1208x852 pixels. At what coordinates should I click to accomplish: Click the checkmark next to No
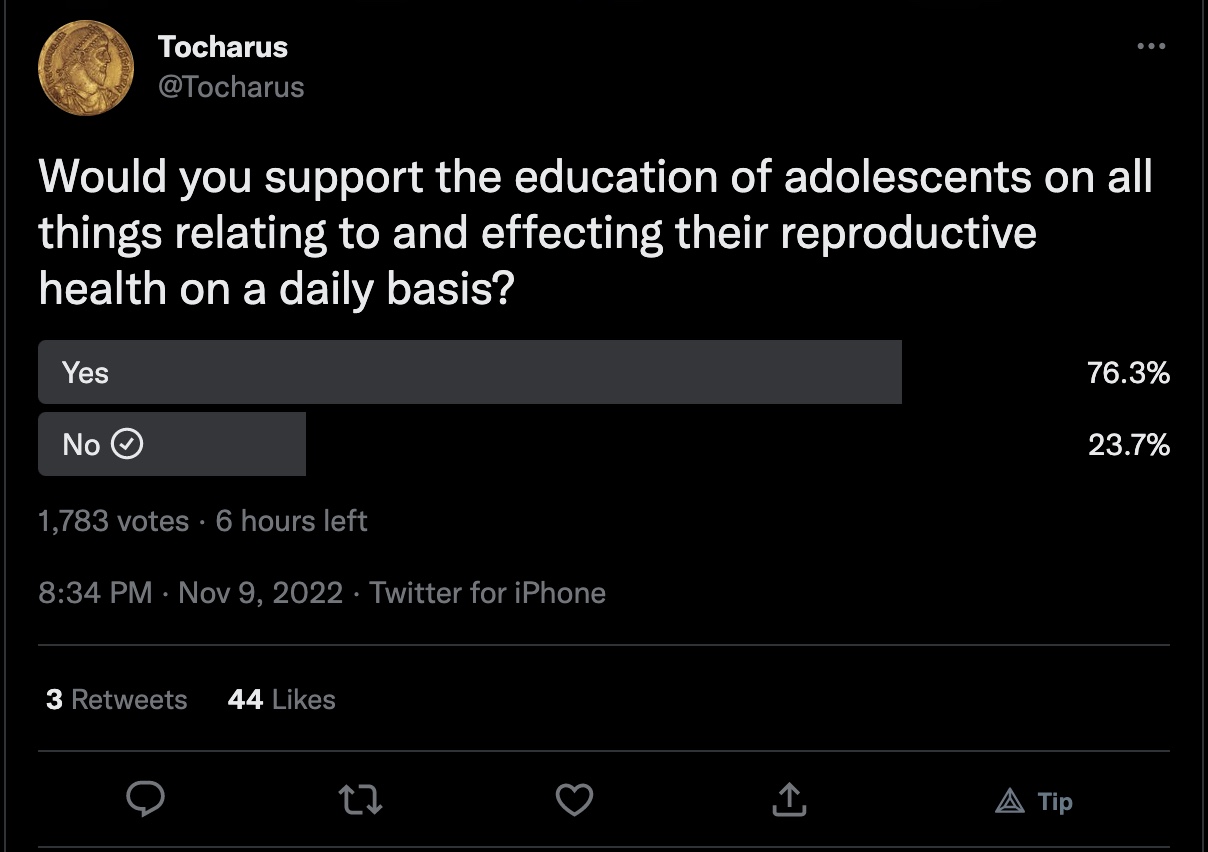[x=126, y=444]
